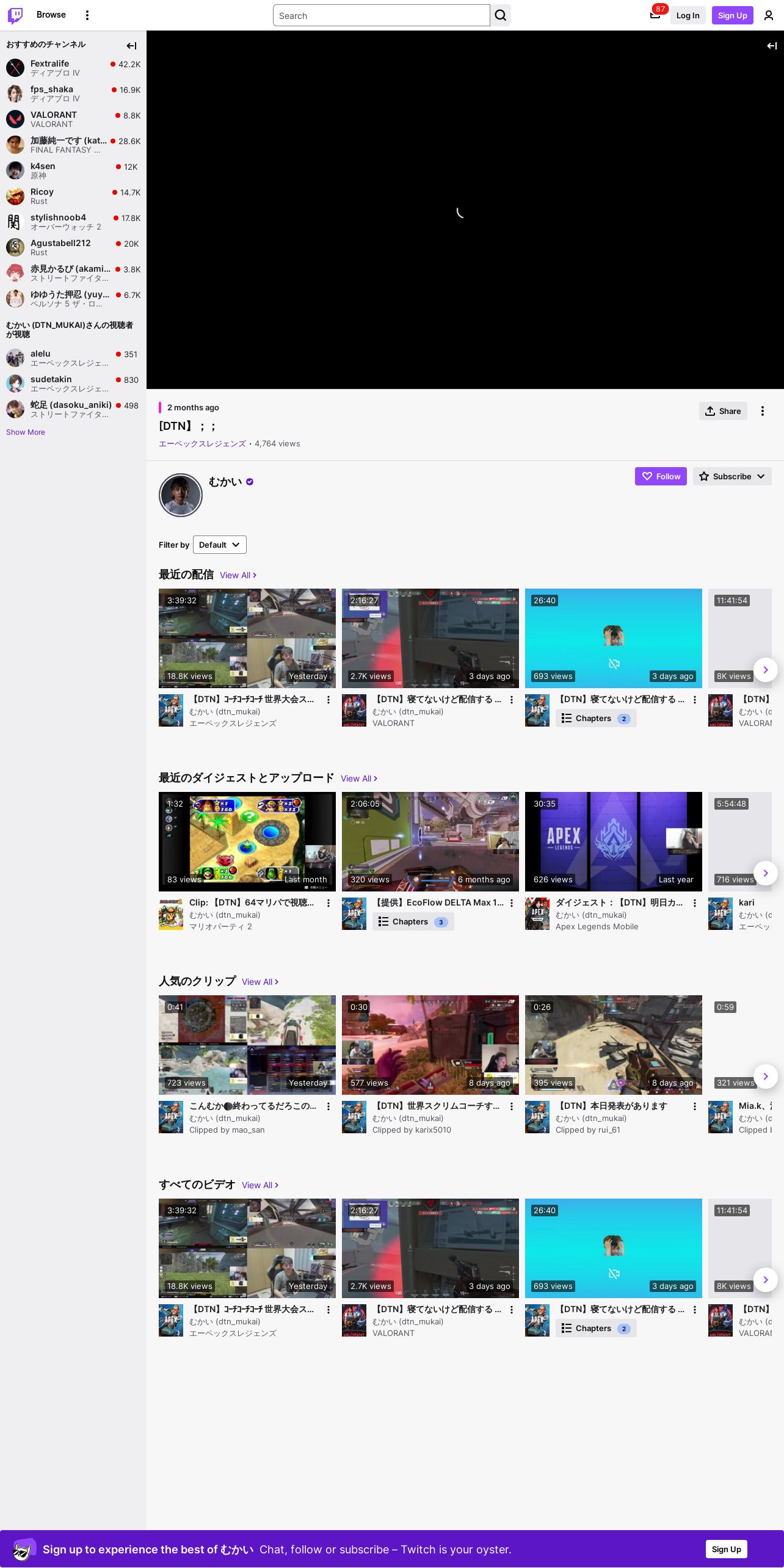Click the verified badge beside むかい
Image resolution: width=784 pixels, height=1568 pixels.
[250, 482]
